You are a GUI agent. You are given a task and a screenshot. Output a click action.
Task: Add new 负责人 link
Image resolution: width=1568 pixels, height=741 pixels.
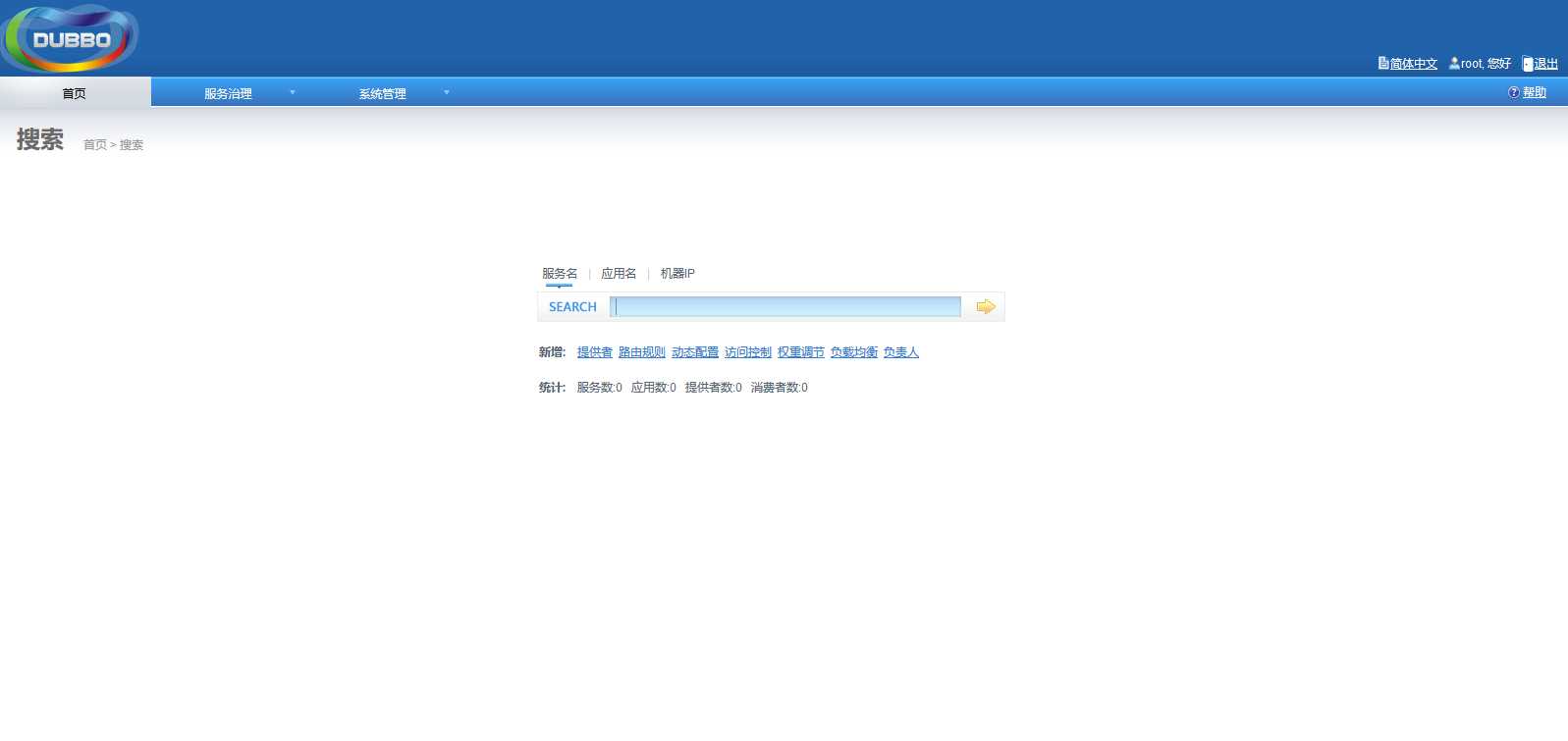click(901, 352)
